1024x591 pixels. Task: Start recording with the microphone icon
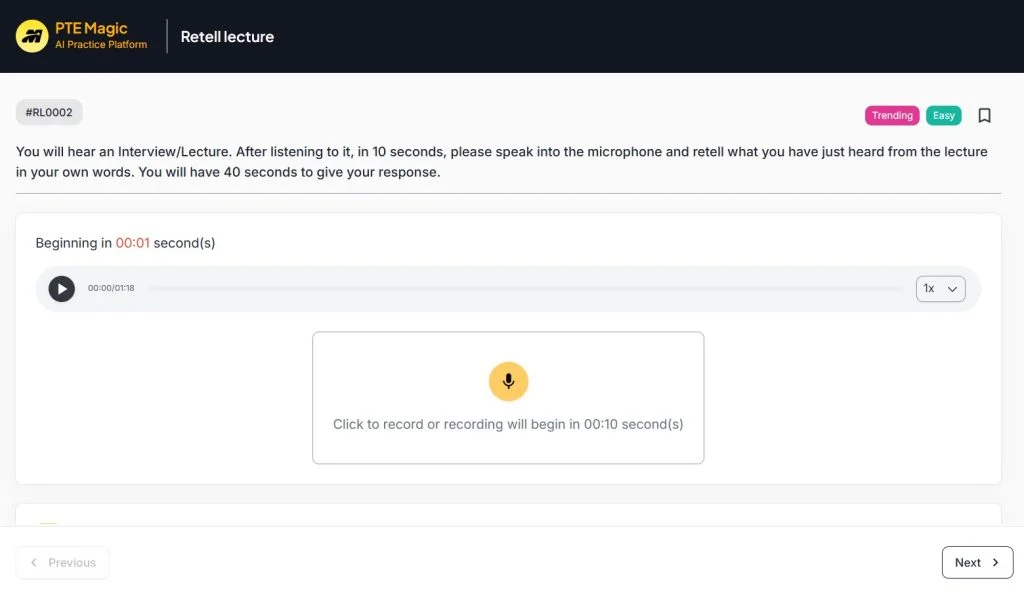tap(508, 381)
